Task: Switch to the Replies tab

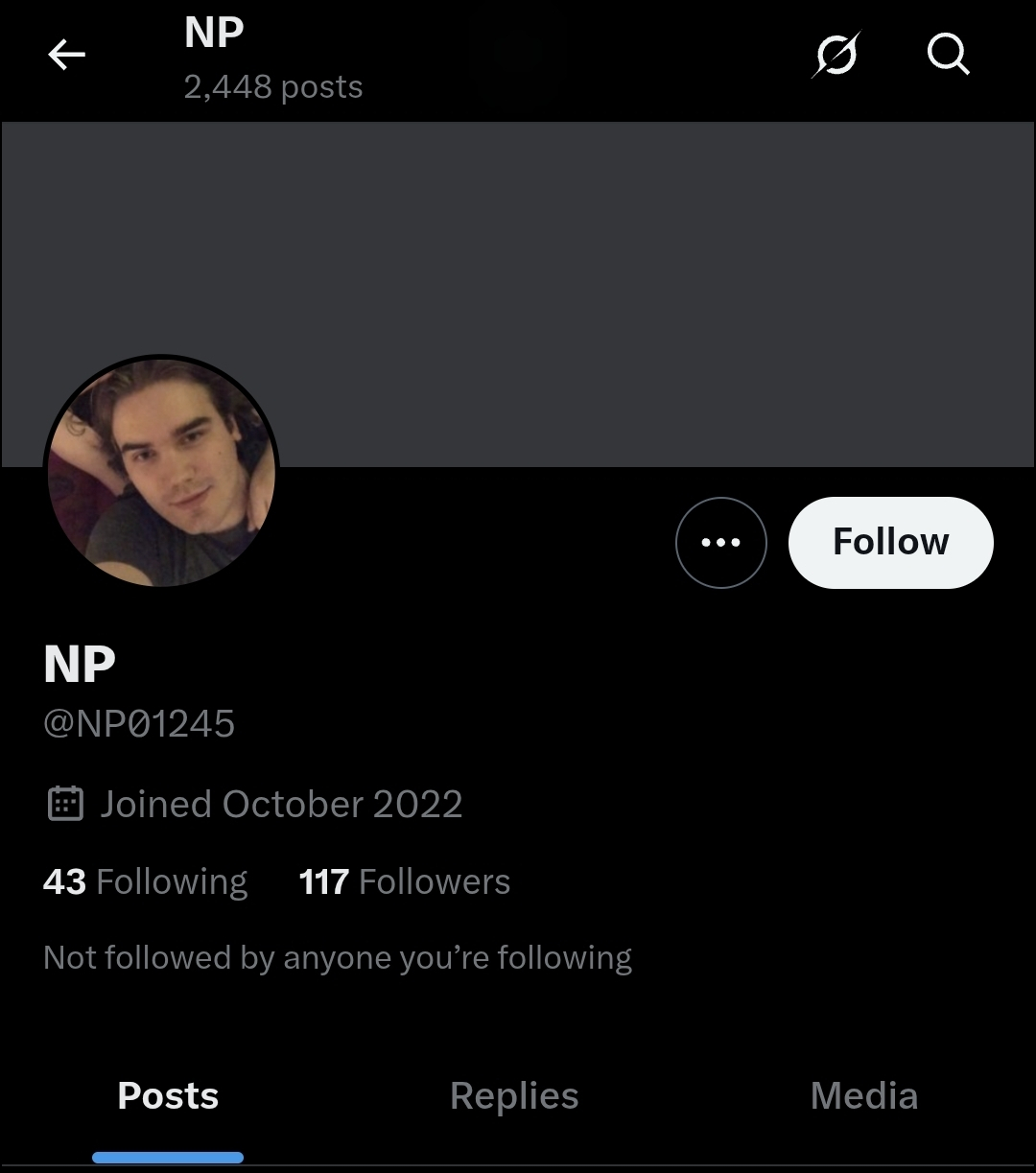Action: click(x=514, y=1095)
